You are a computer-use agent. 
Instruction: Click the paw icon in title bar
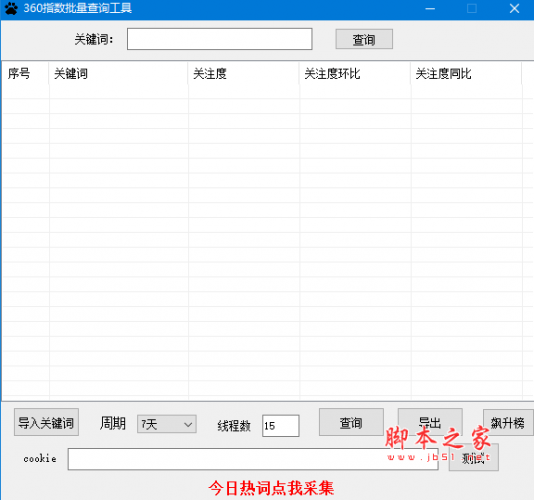[11, 9]
